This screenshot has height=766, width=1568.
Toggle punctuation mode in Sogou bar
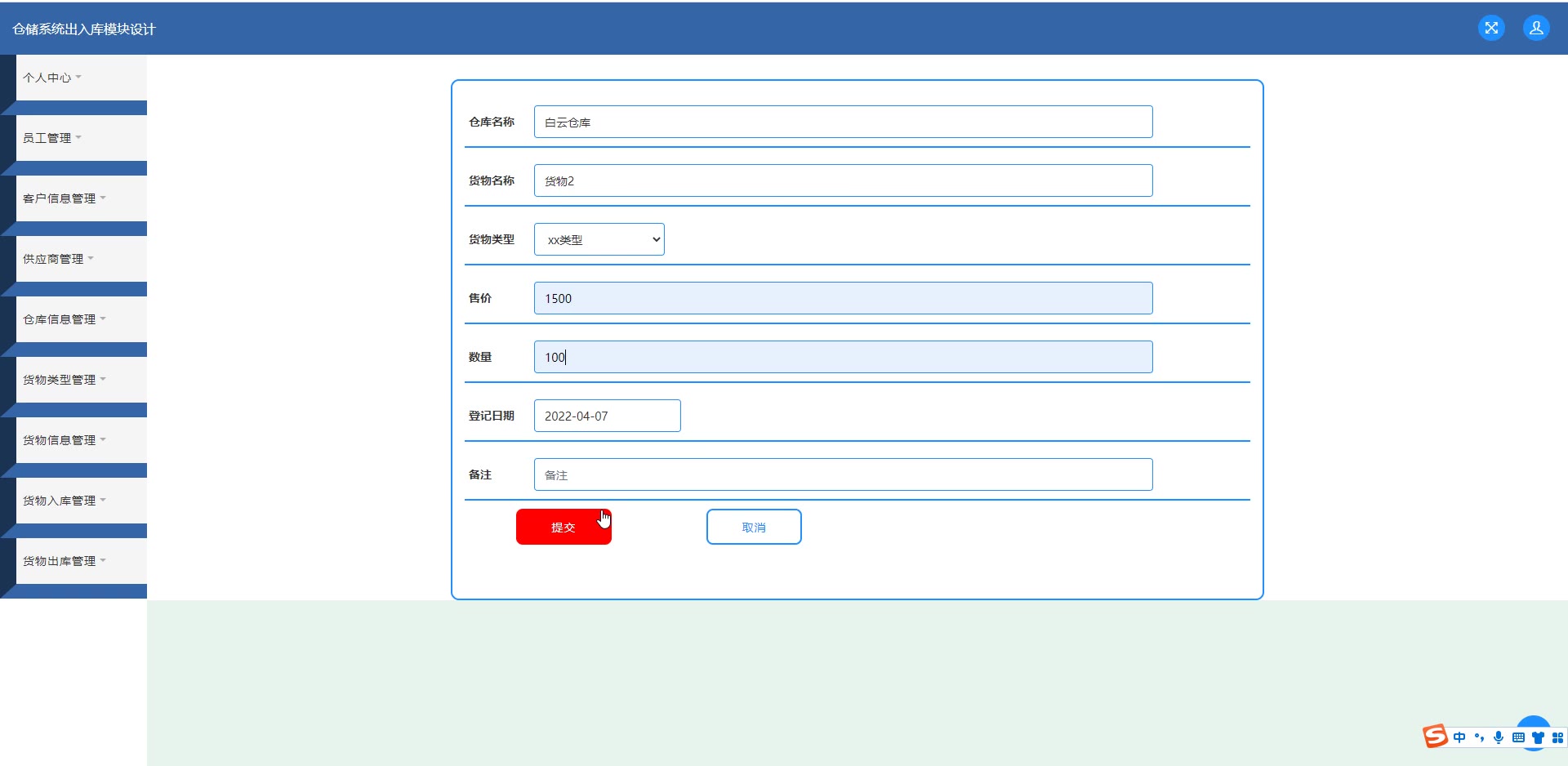pos(1479,737)
